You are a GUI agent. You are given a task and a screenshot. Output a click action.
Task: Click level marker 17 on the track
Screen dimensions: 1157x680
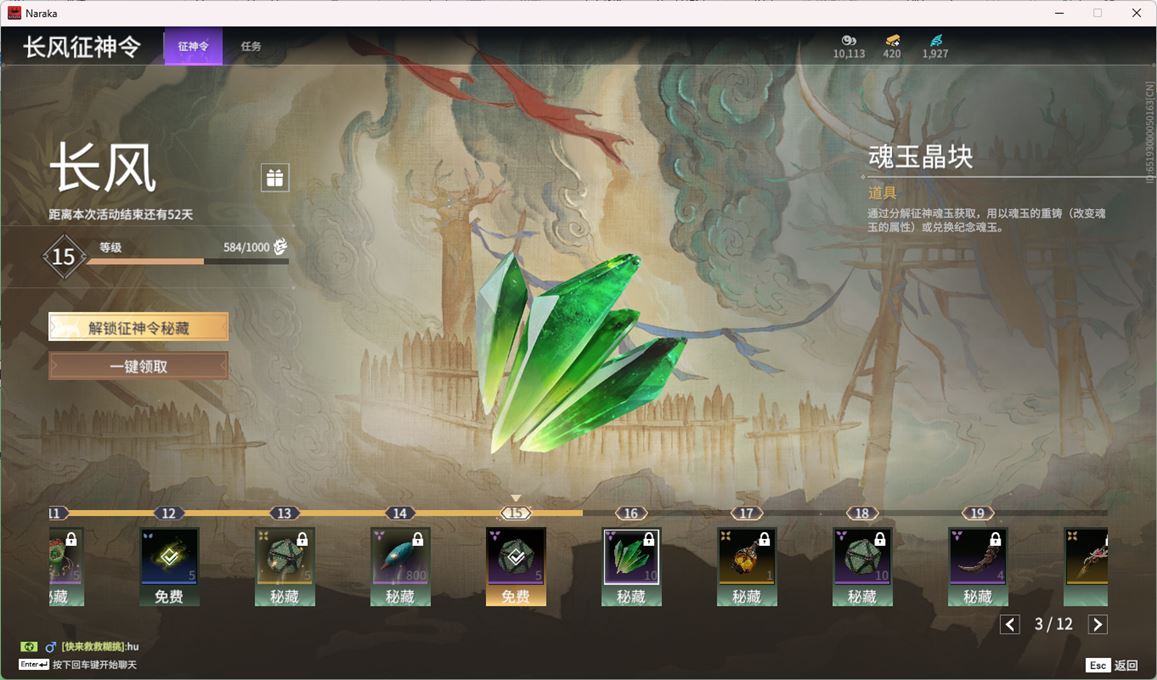[x=747, y=513]
